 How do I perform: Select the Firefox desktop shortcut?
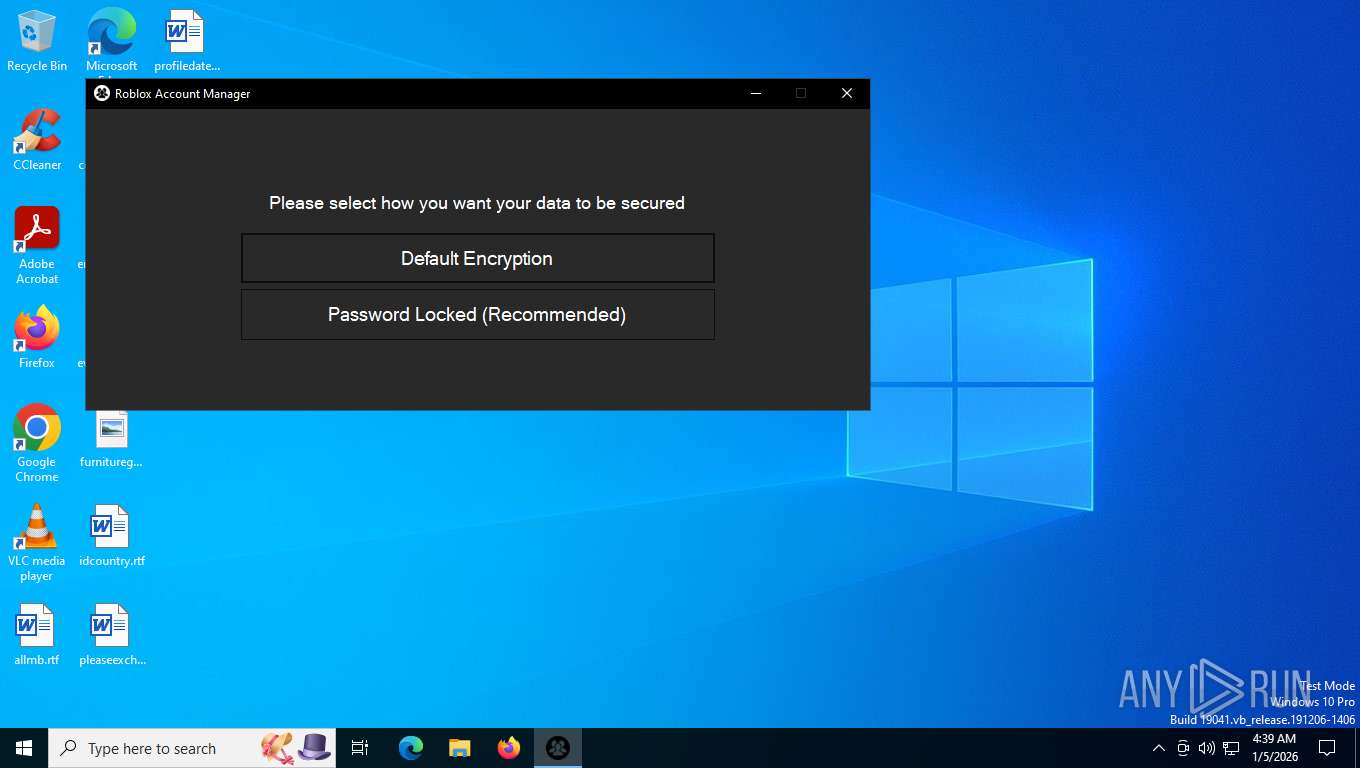point(37,338)
